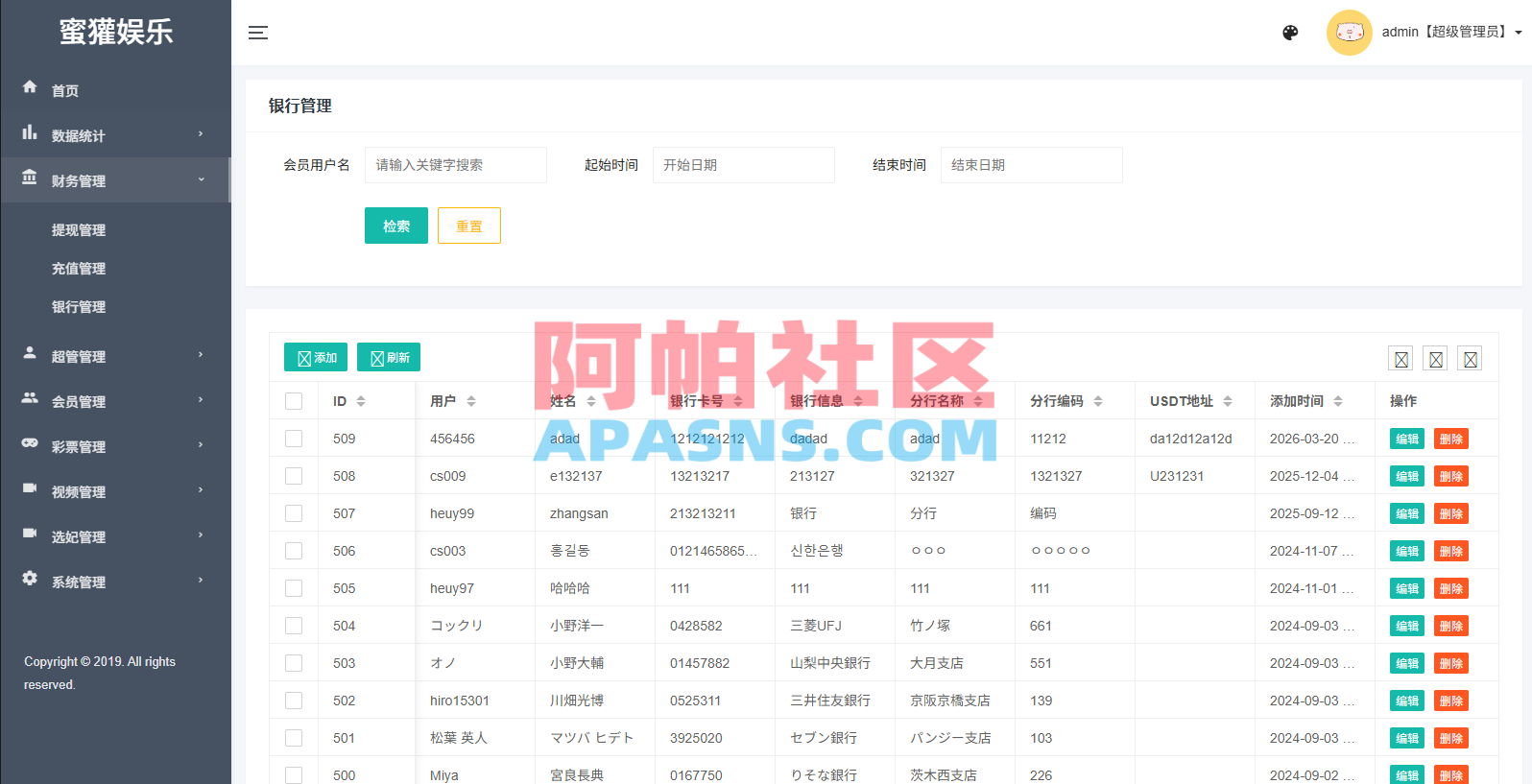Click the third table toolbar icon (print)
This screenshot has width=1532, height=784.
point(1470,359)
